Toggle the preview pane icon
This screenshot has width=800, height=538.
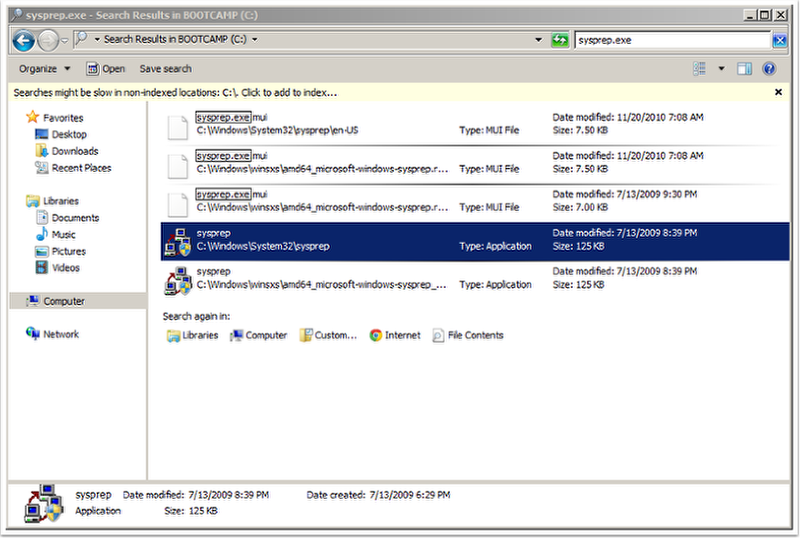point(744,69)
